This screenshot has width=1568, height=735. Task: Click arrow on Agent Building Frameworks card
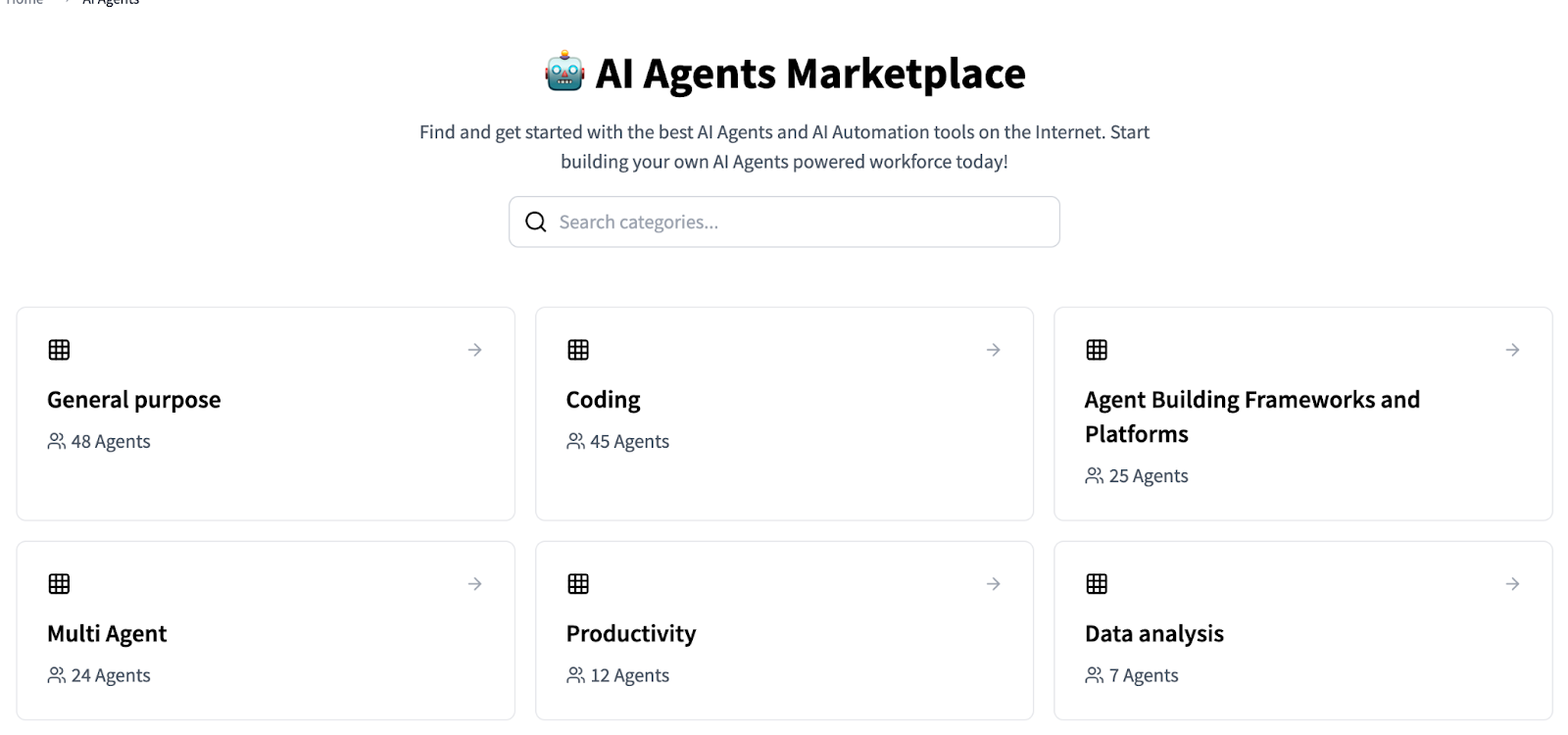pos(1513,350)
